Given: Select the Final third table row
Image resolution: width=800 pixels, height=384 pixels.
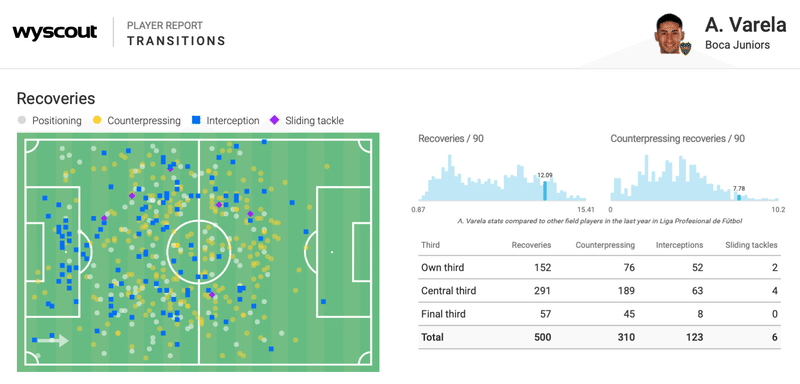Looking at the screenshot, I should point(599,314).
